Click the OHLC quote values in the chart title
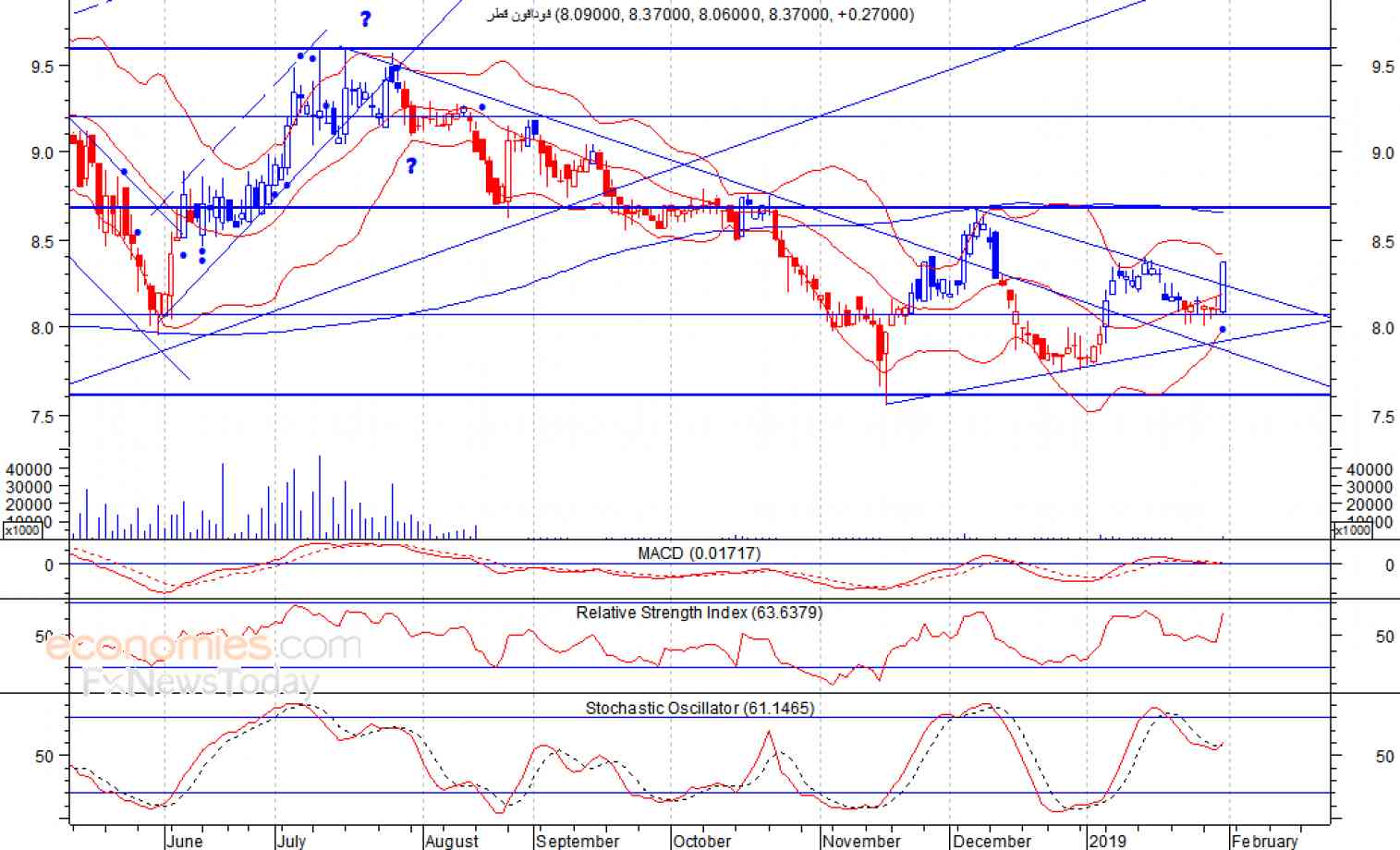 [734, 15]
